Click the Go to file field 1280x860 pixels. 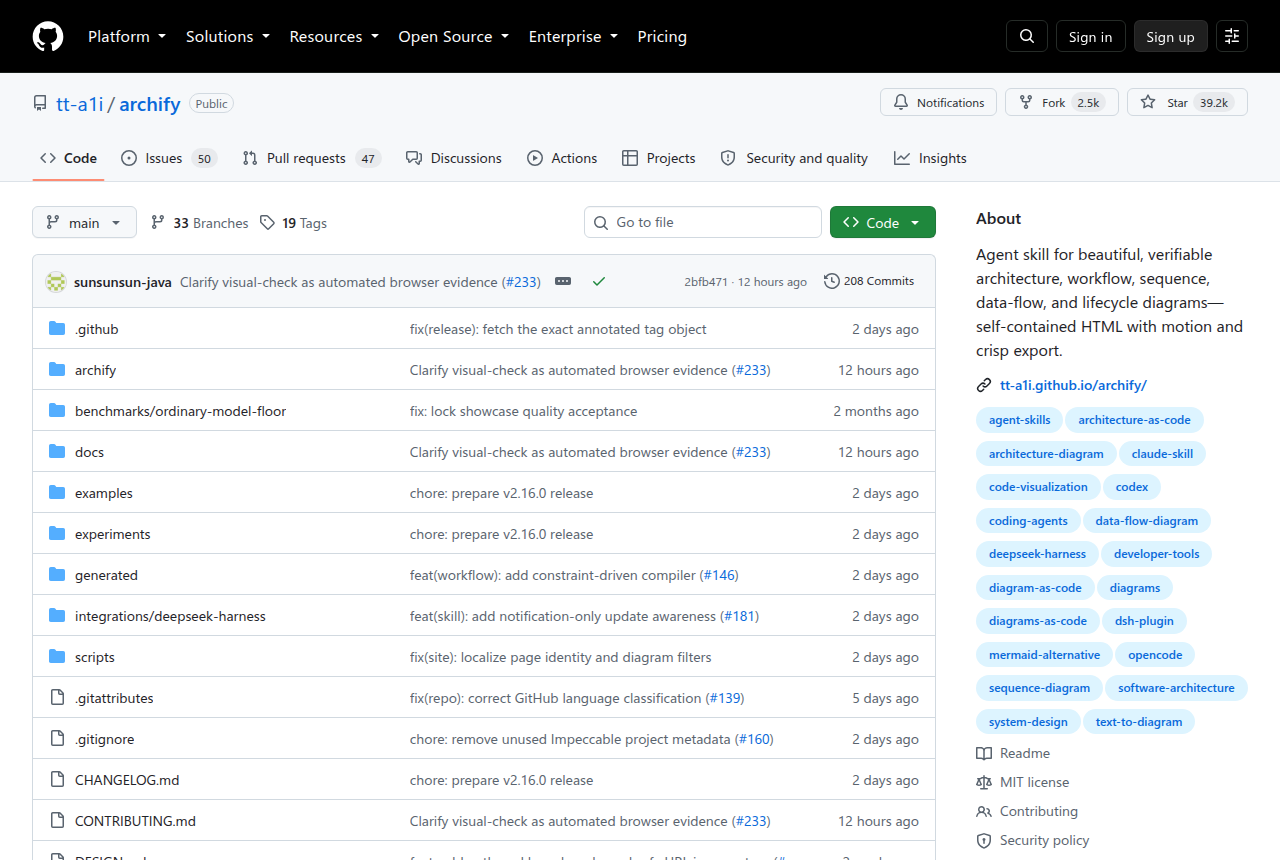703,222
